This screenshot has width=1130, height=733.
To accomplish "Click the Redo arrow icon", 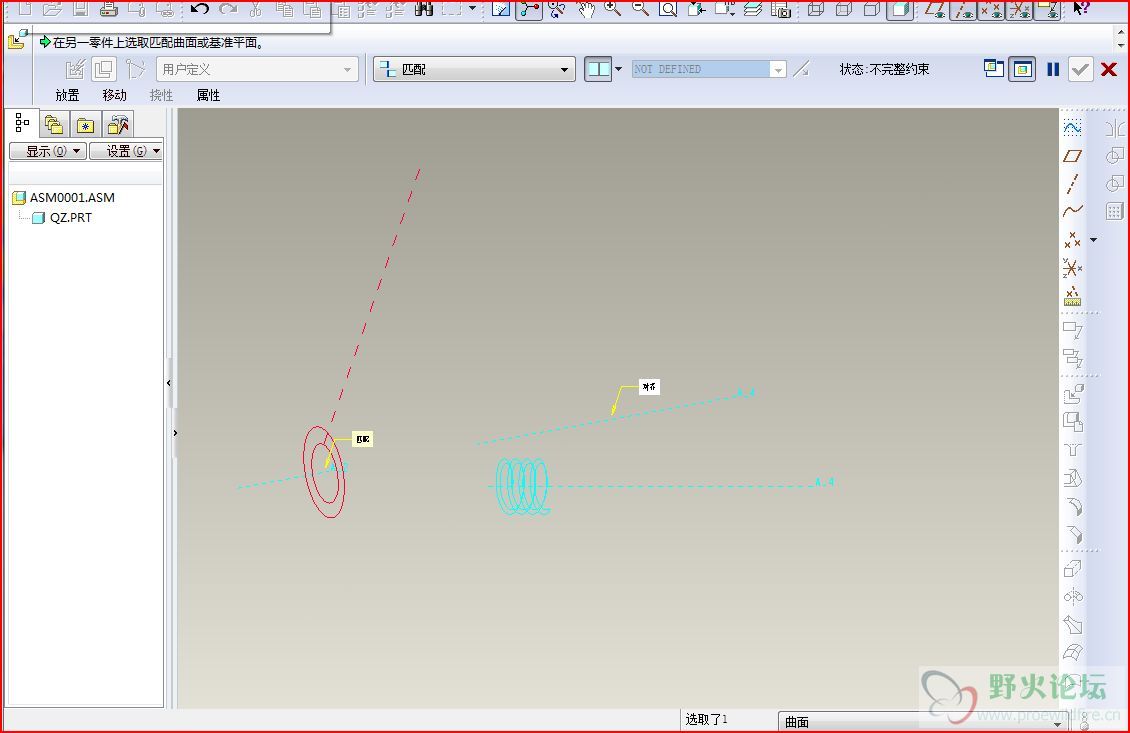I will pyautogui.click(x=228, y=9).
